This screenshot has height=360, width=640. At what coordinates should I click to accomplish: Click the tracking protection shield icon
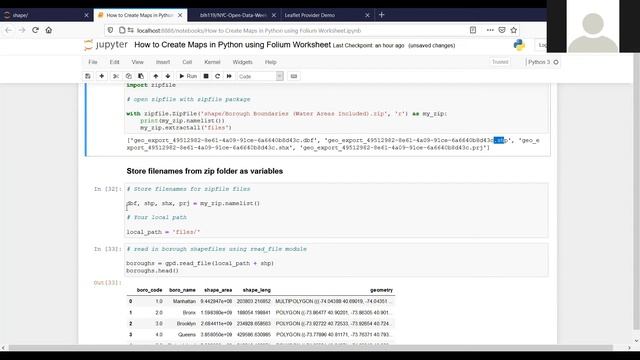(110, 30)
